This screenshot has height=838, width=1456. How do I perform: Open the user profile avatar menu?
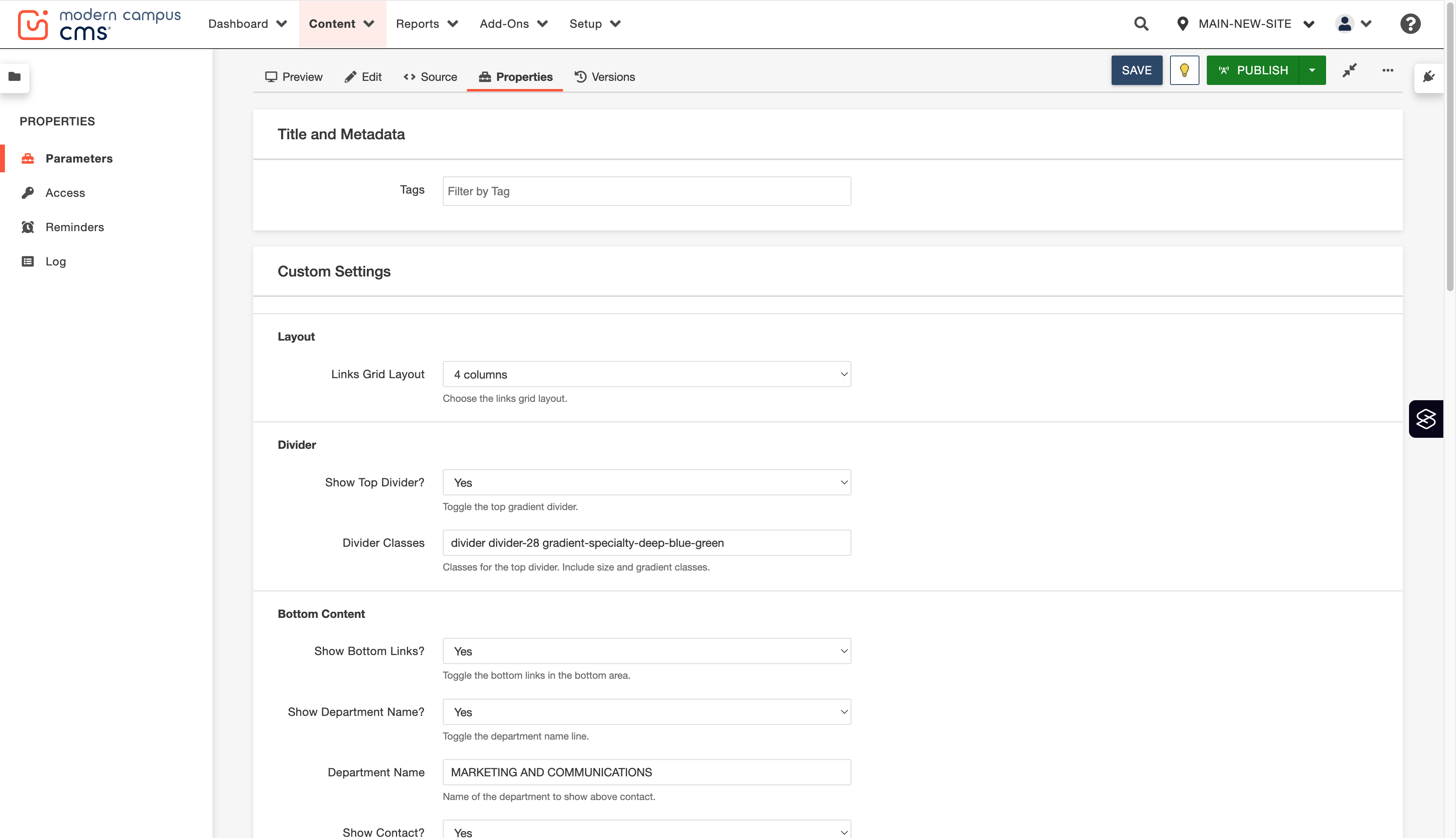(1353, 24)
